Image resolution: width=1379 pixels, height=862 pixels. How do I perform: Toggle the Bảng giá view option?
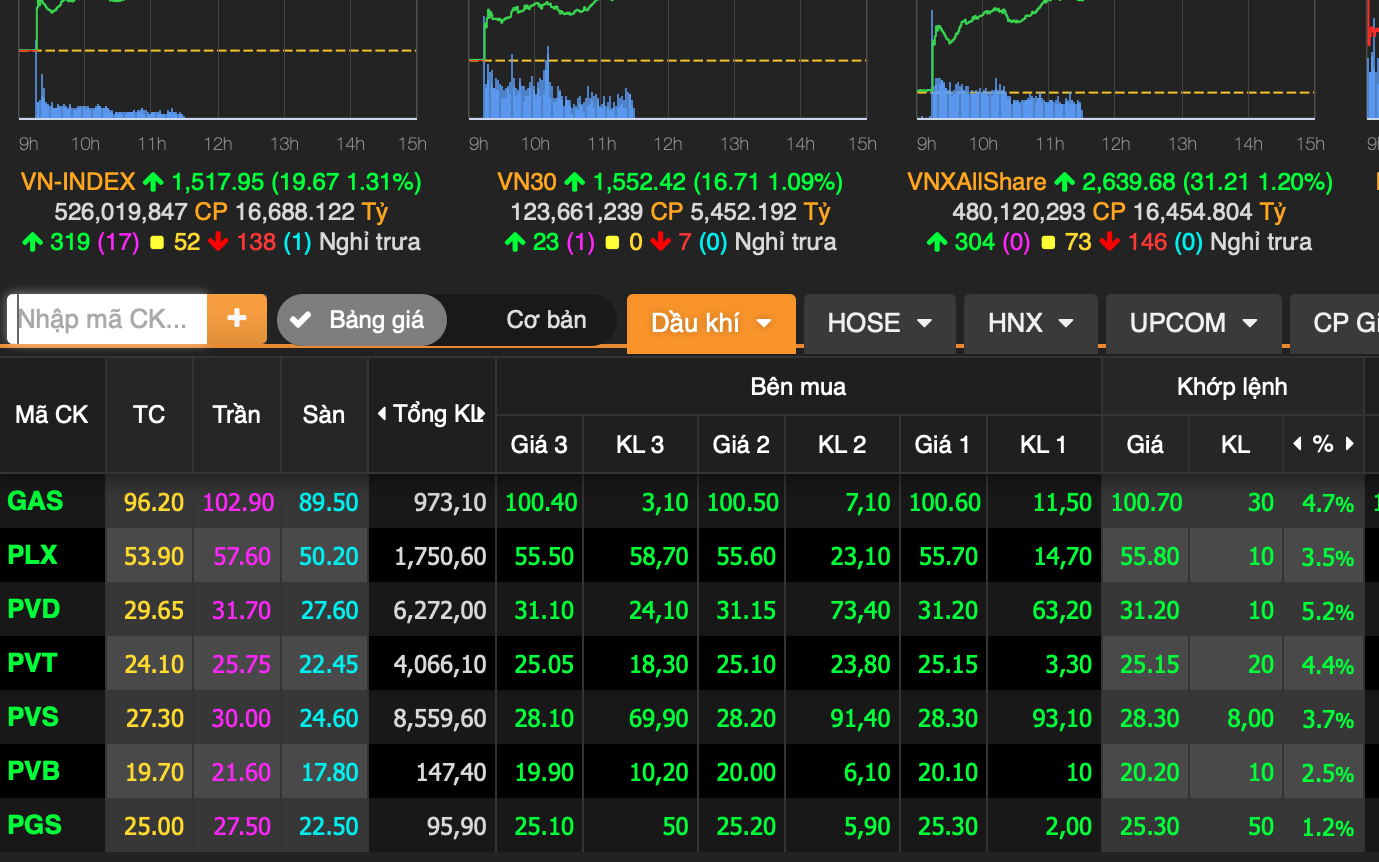(362, 320)
